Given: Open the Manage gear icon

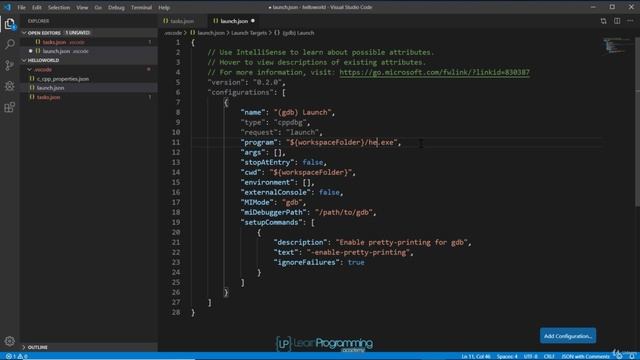Looking at the screenshot, I should coord(10,341).
